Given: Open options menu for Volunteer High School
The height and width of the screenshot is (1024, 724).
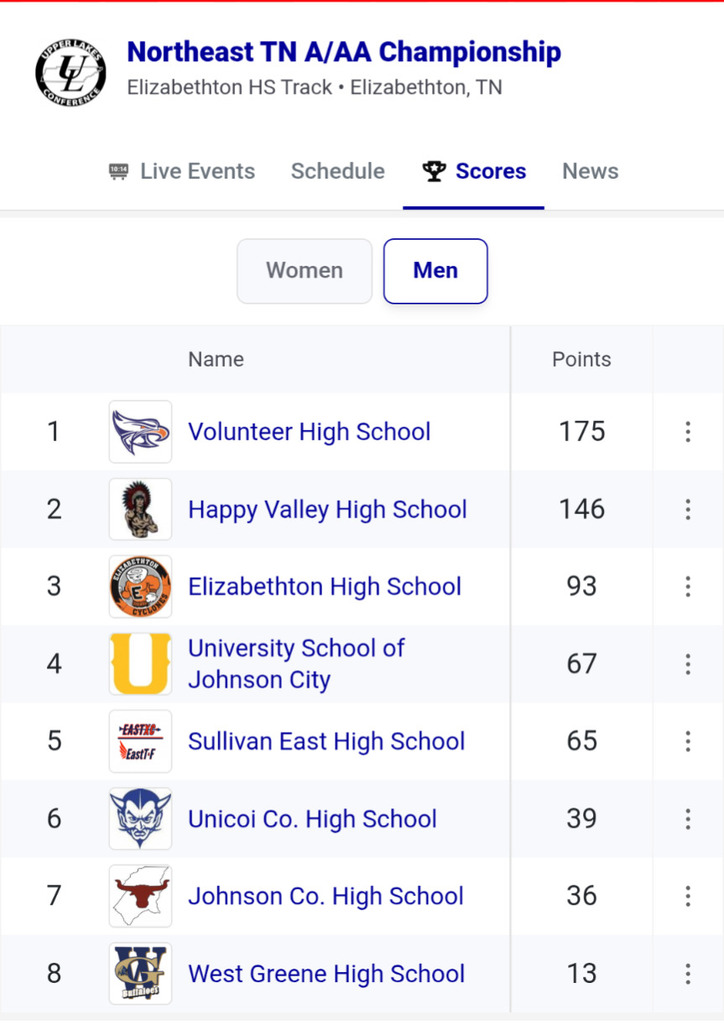Looking at the screenshot, I should click(688, 432).
